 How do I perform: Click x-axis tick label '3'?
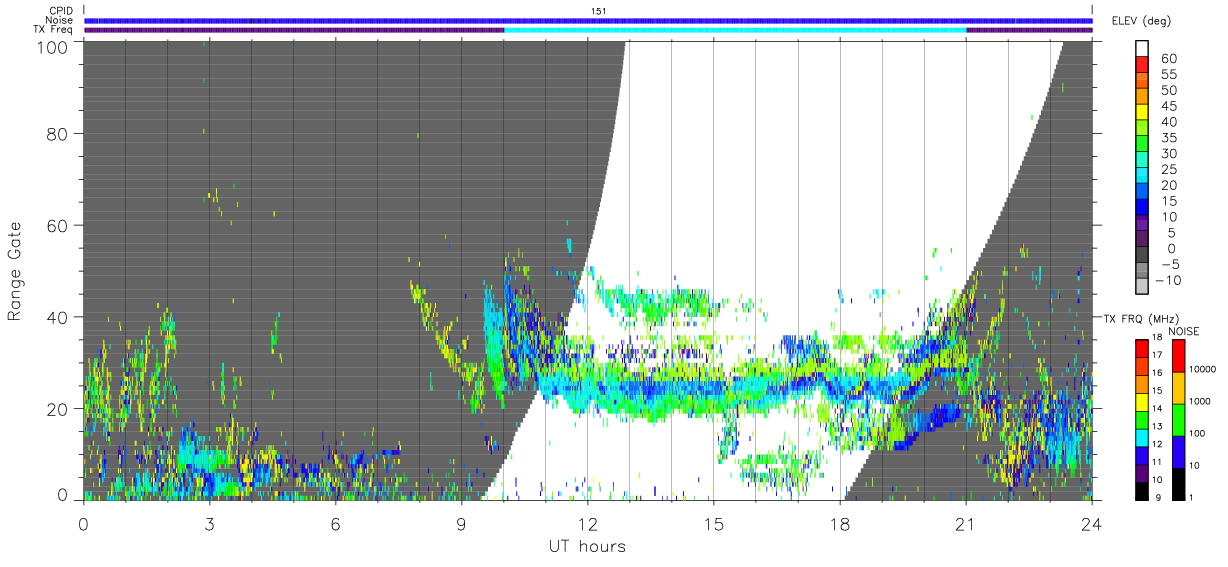pyautogui.click(x=209, y=524)
